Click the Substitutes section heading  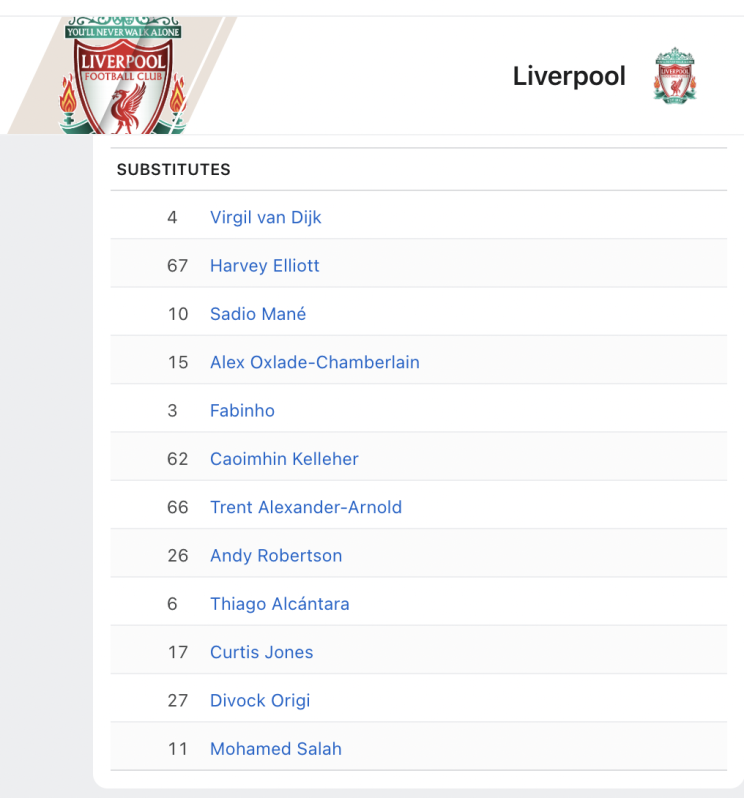174,169
